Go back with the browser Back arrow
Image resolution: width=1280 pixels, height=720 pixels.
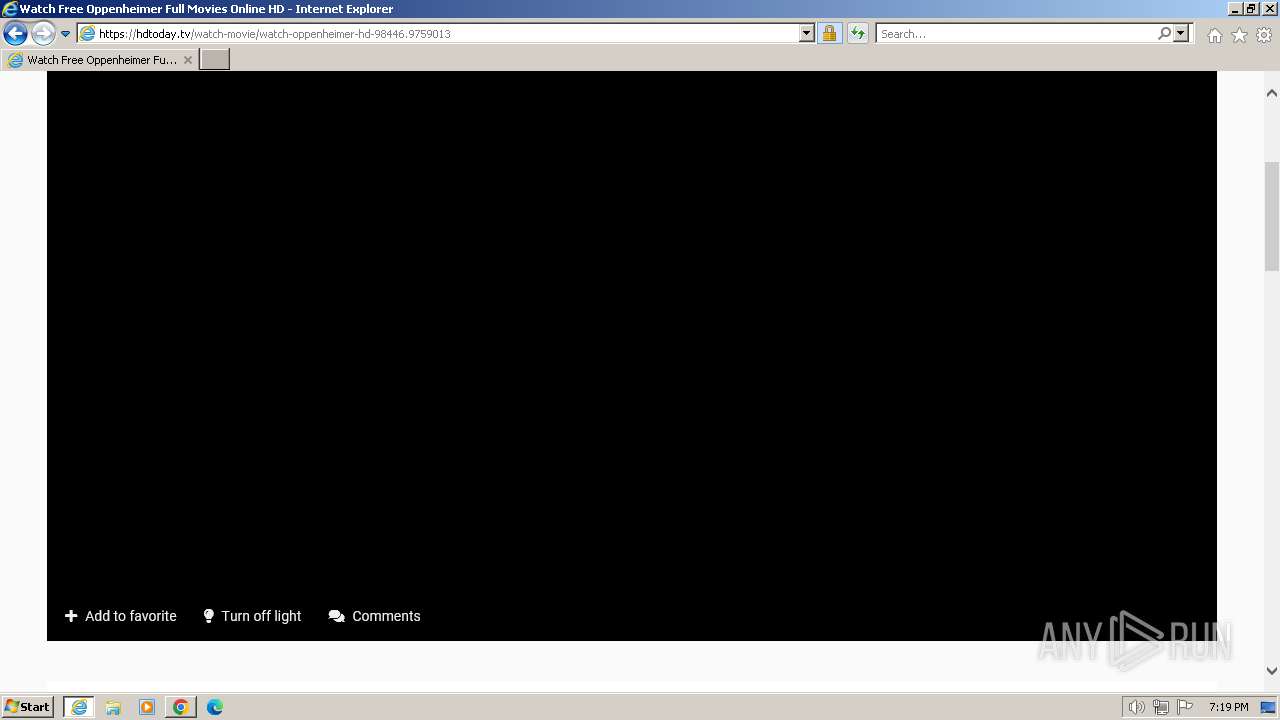click(15, 33)
